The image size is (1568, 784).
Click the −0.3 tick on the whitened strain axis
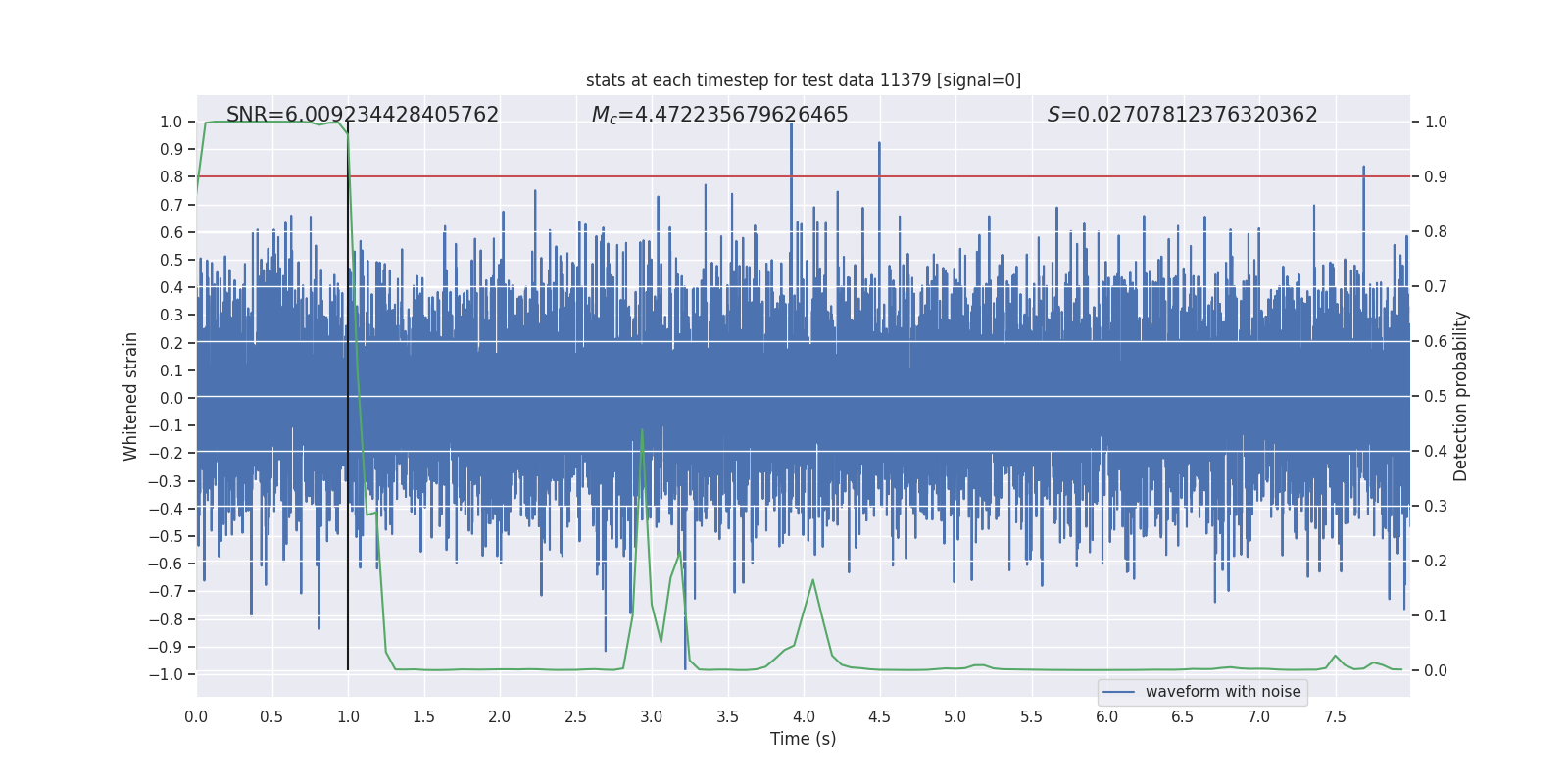click(166, 481)
